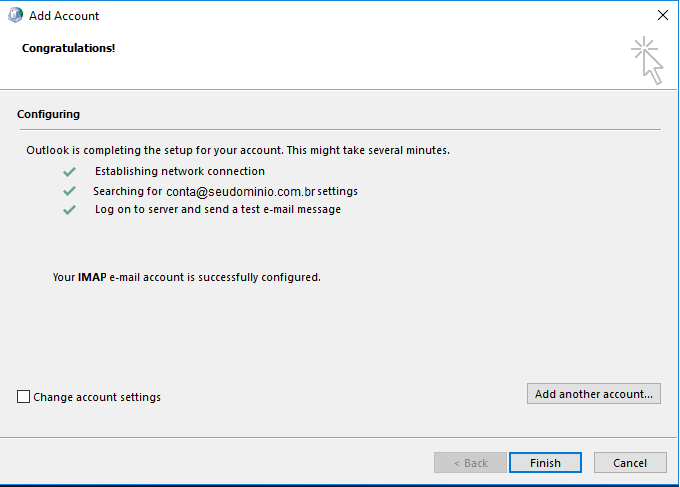
Task: Click the Configuring section title
Action: click(48, 114)
